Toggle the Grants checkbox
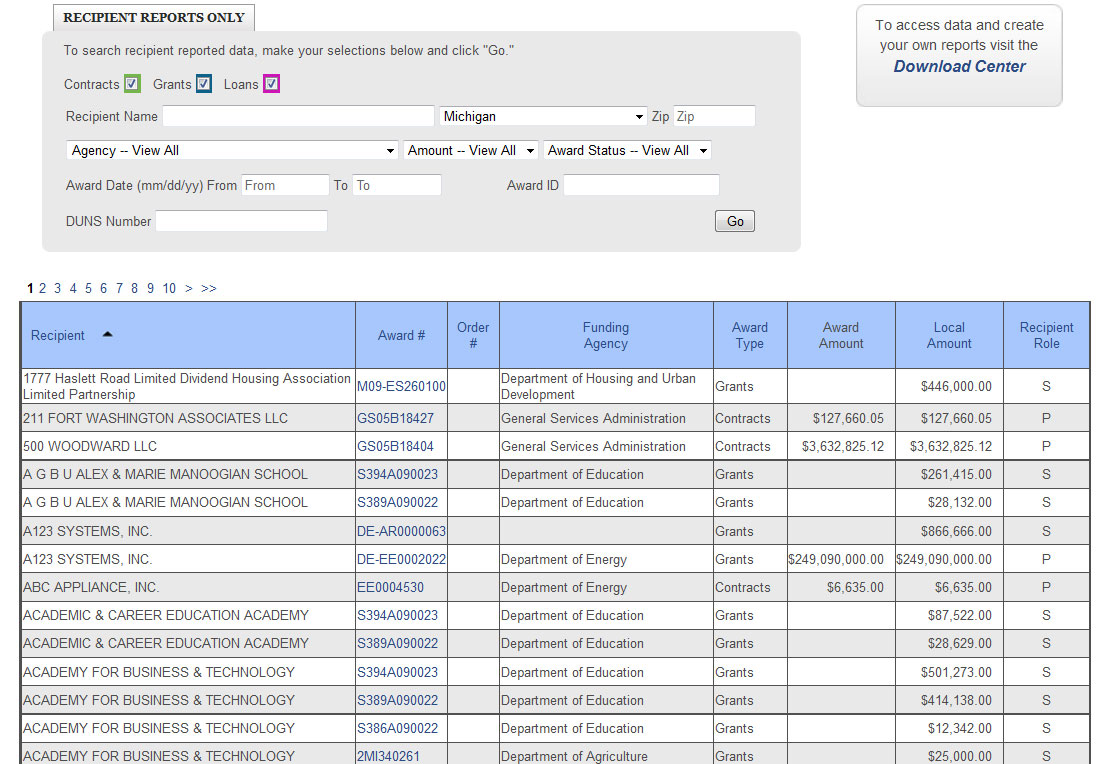Image resolution: width=1108 pixels, height=764 pixels. pos(204,84)
